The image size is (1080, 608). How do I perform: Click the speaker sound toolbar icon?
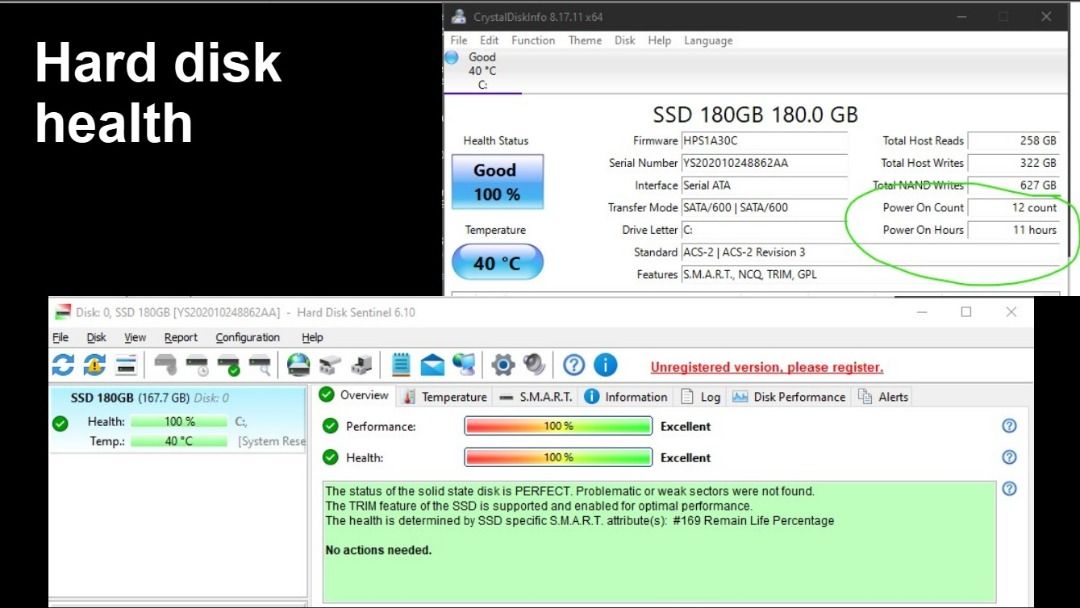[x=534, y=365]
